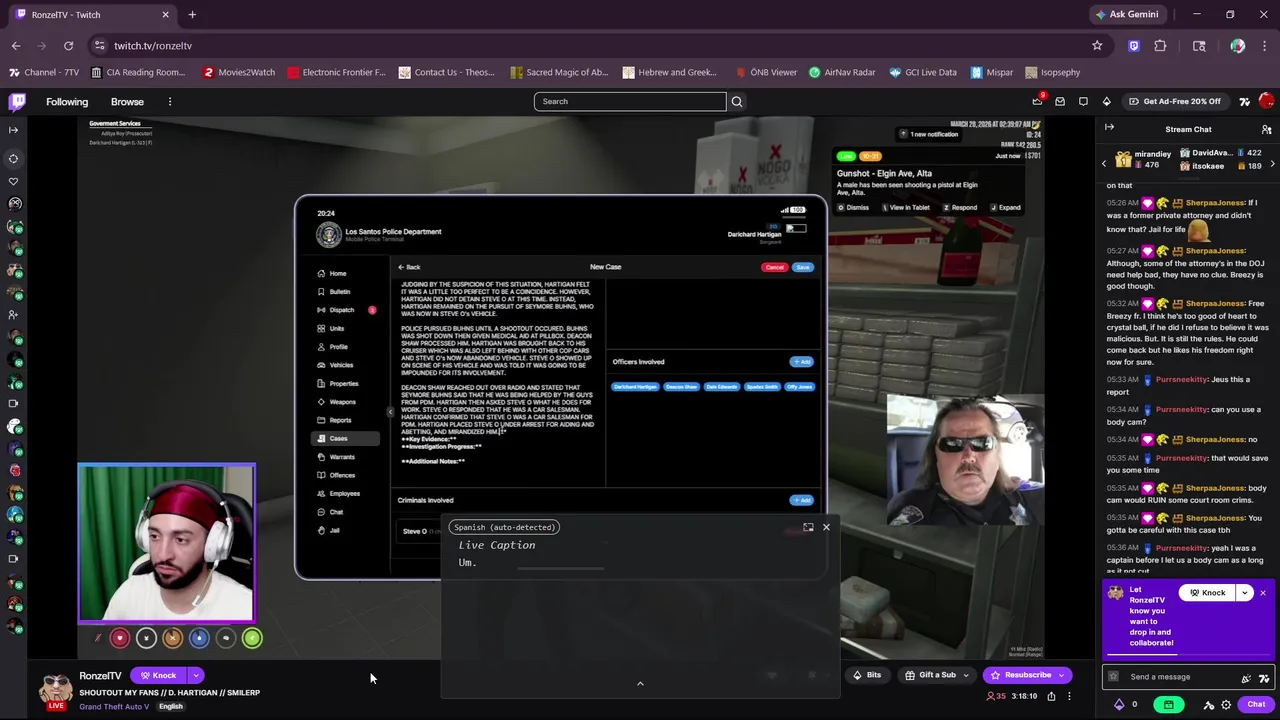This screenshot has width=1280, height=720.
Task: Bookmark this tab with star icon
Action: click(1097, 45)
